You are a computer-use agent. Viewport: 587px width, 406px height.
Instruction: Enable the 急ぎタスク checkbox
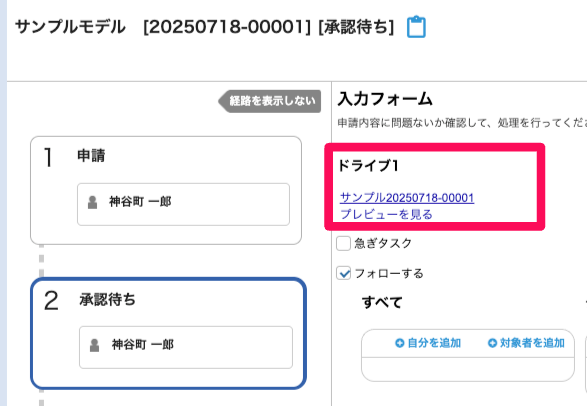coord(343,243)
